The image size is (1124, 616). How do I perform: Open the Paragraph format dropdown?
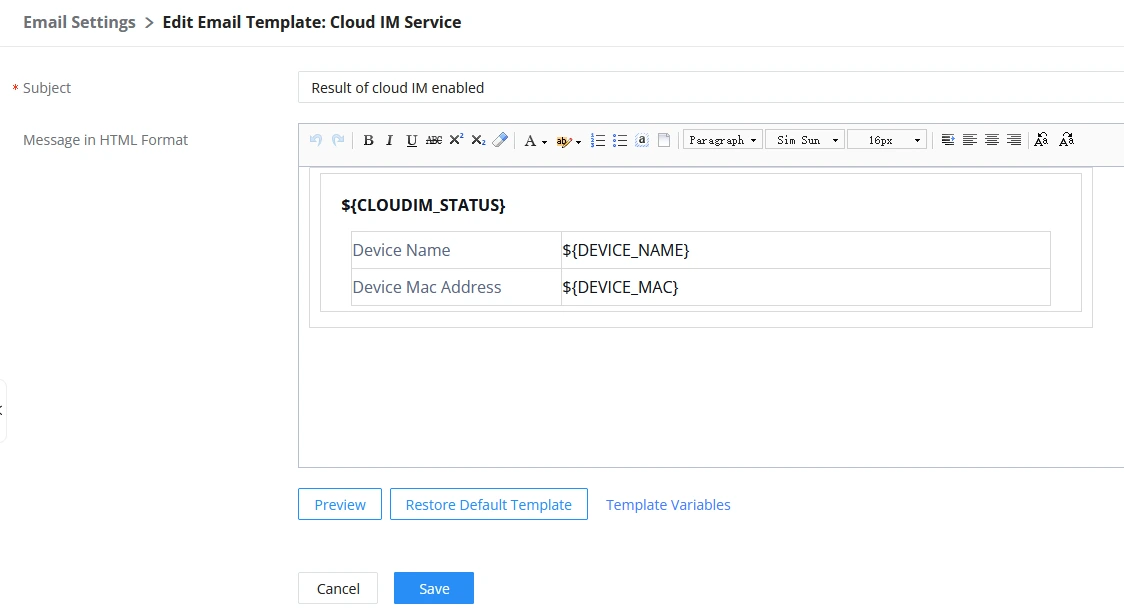pyautogui.click(x=723, y=140)
